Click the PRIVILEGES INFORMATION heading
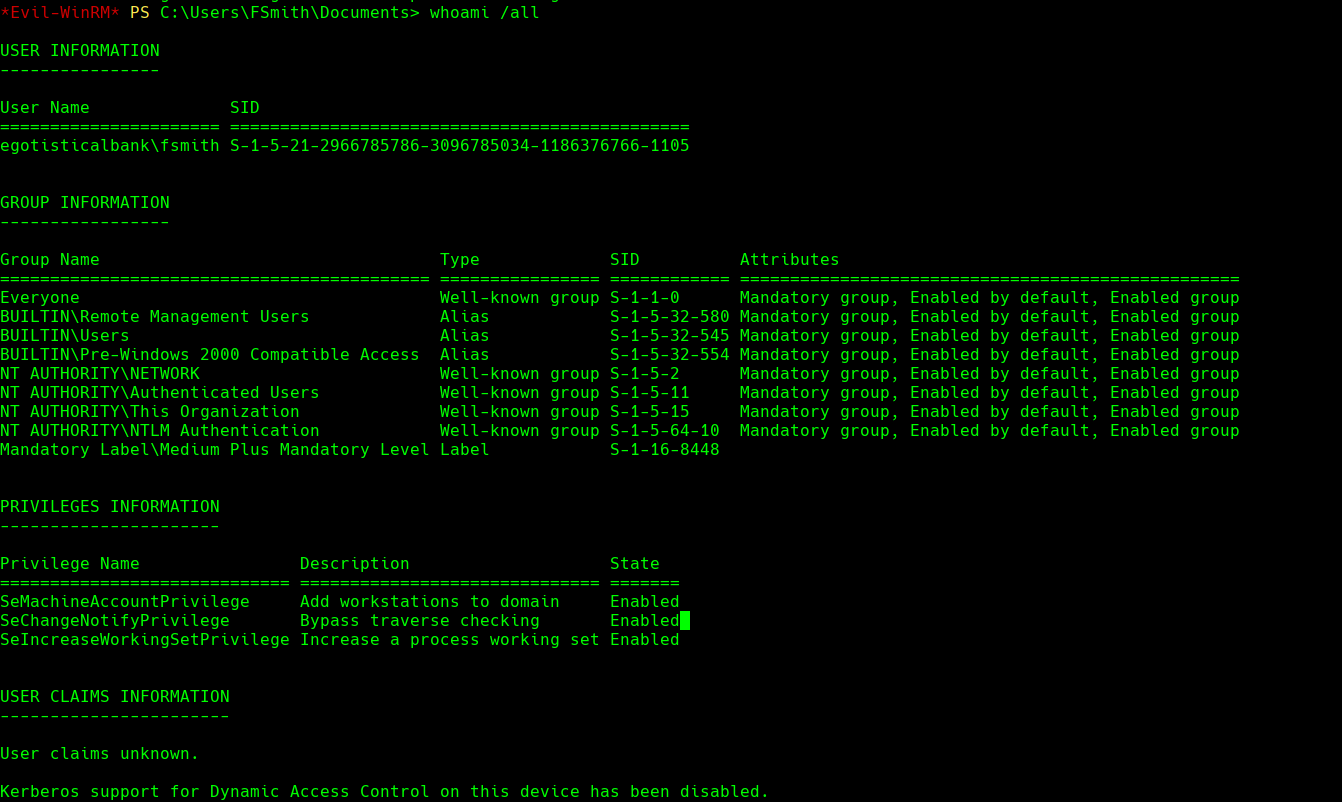This screenshot has height=802, width=1342. [110, 506]
